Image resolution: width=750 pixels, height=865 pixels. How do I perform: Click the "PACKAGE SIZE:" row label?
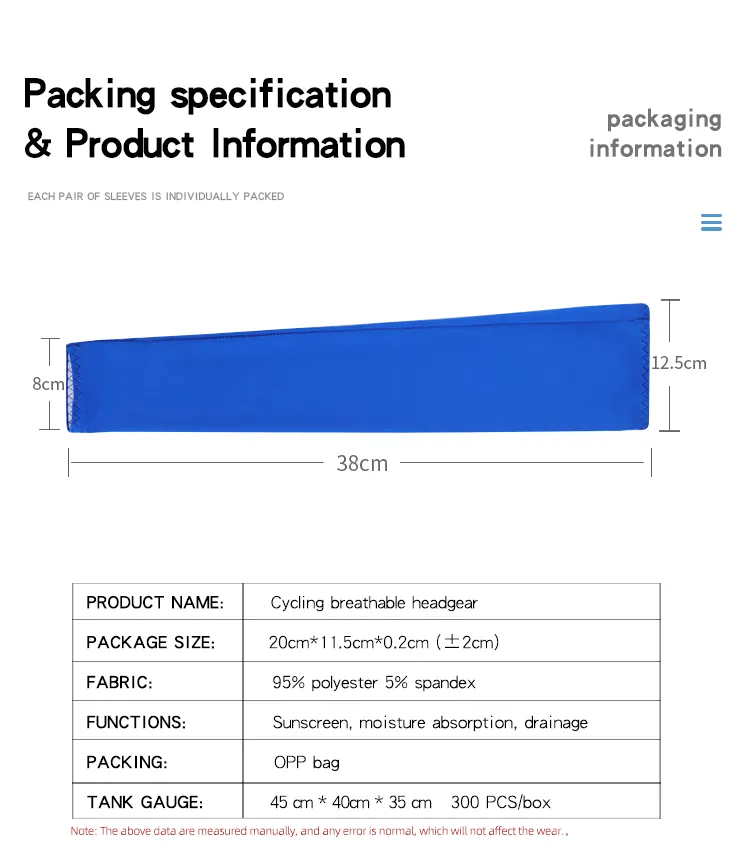pyautogui.click(x=150, y=642)
